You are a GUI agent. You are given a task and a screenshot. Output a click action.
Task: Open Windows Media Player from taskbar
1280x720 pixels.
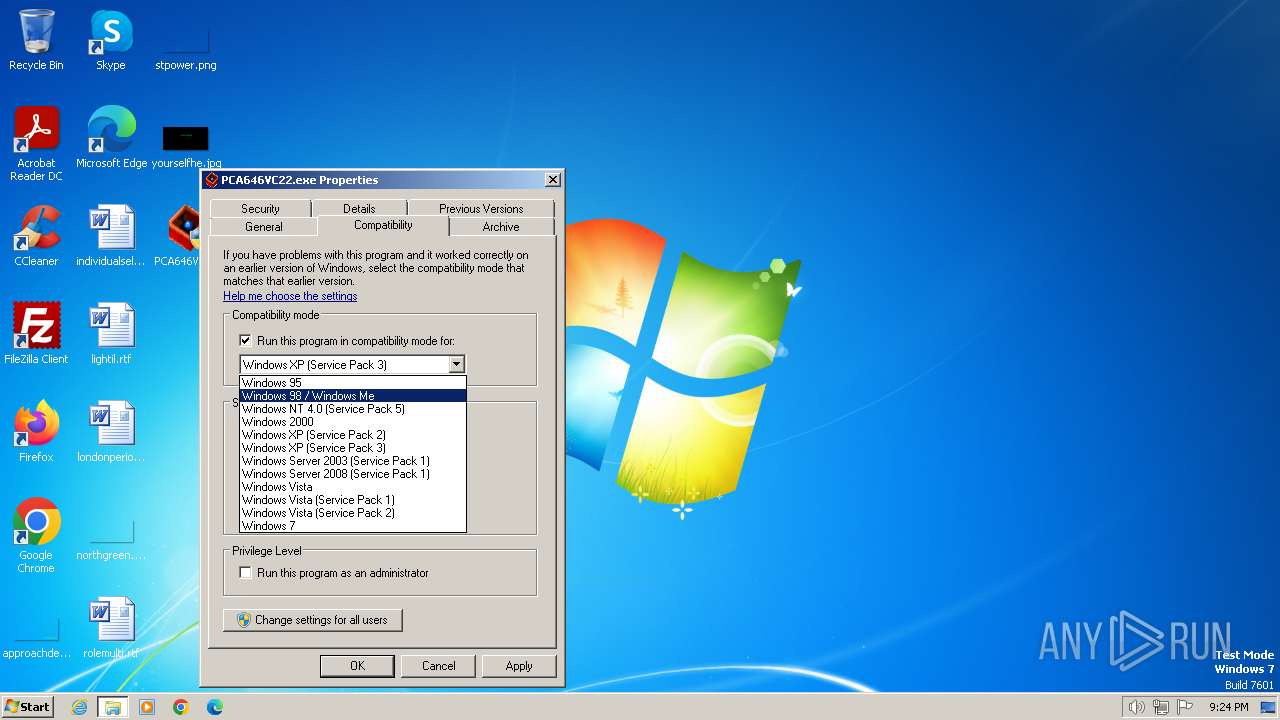pos(147,707)
